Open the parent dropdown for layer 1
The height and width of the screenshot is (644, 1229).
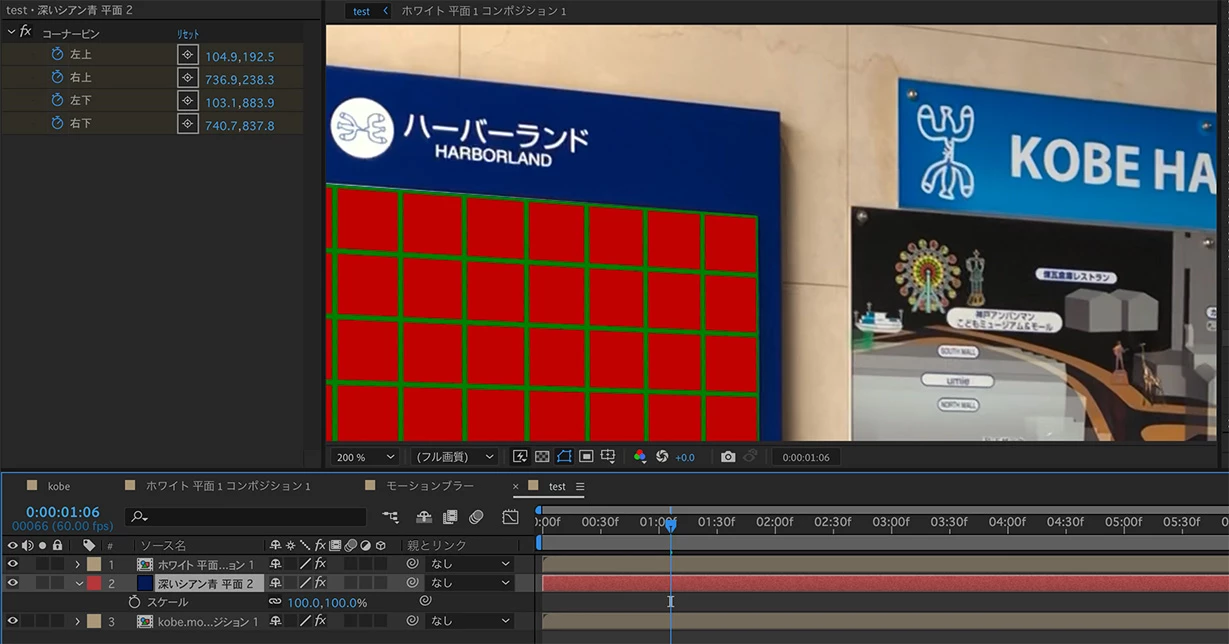pyautogui.click(x=470, y=564)
